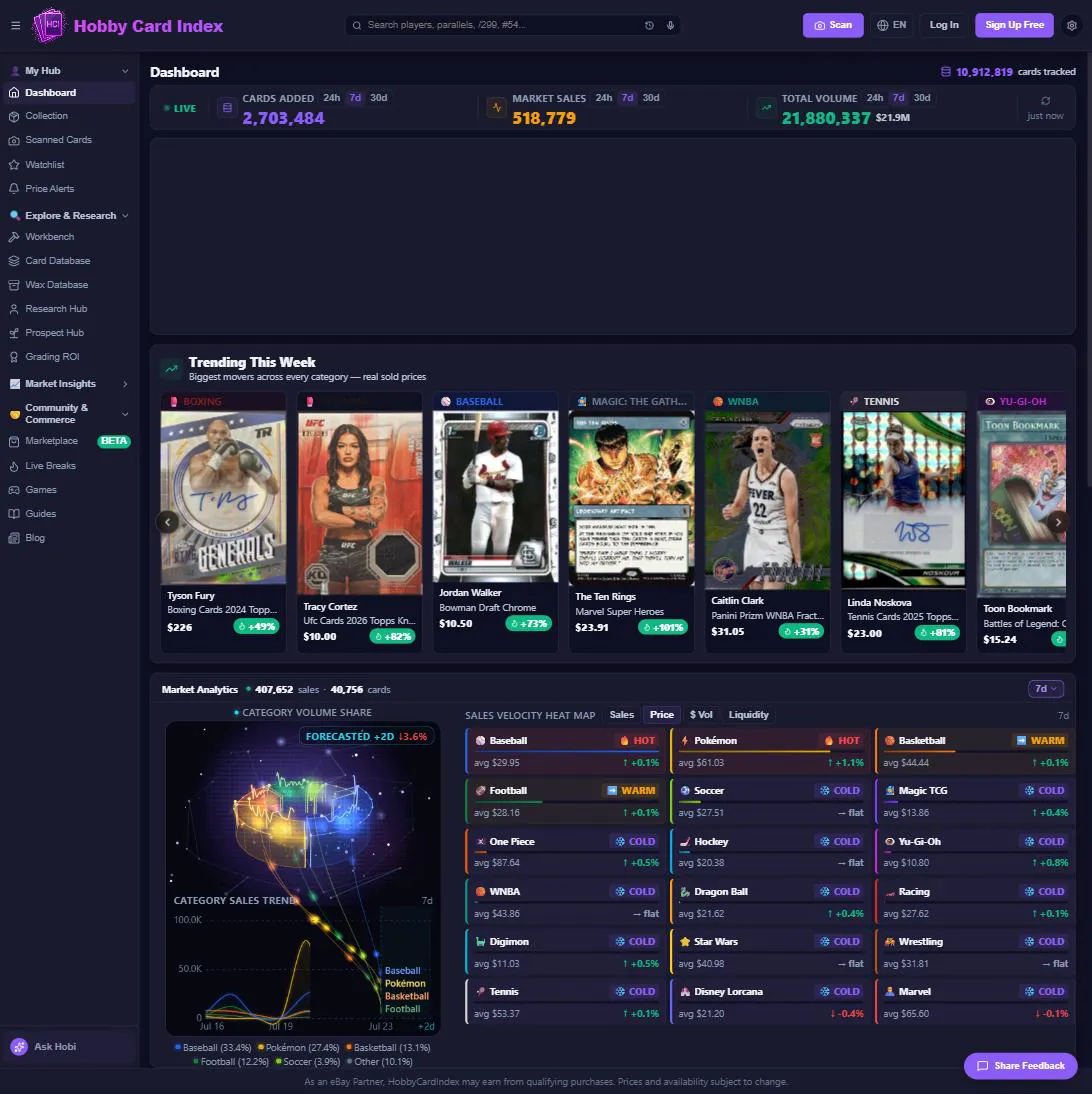Viewport: 1092px width, 1094px height.
Task: Set Cards Added range to 30d
Action: pos(379,98)
